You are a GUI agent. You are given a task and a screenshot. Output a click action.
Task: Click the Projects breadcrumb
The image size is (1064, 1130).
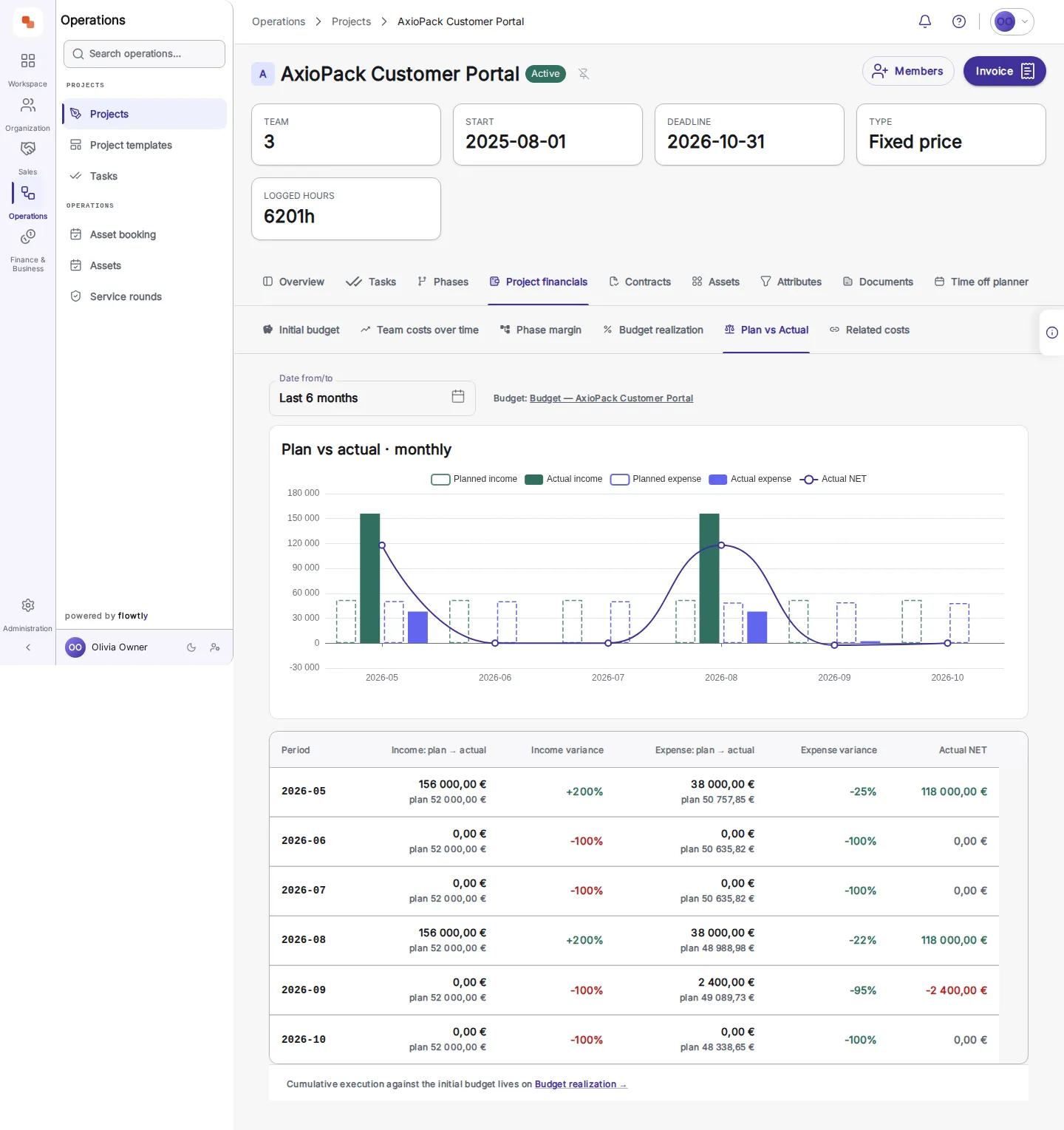[x=351, y=21]
